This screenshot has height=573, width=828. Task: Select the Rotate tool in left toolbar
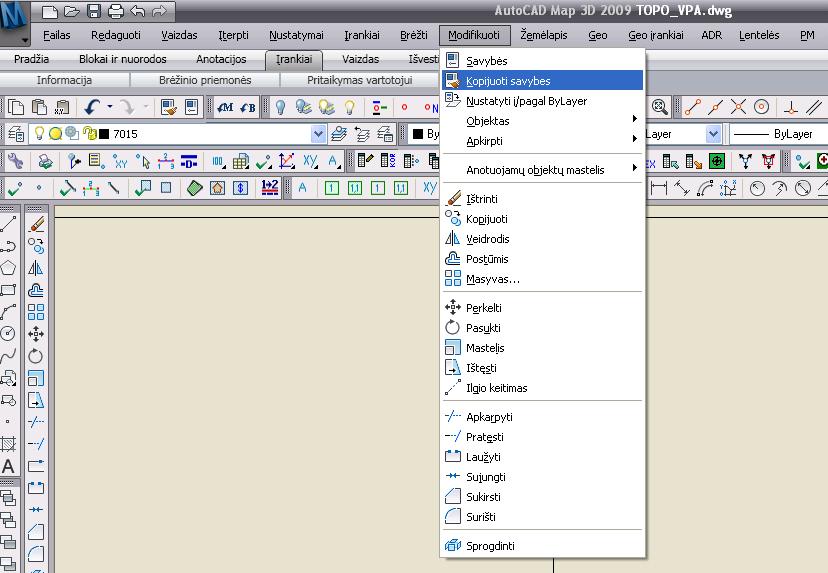point(36,356)
